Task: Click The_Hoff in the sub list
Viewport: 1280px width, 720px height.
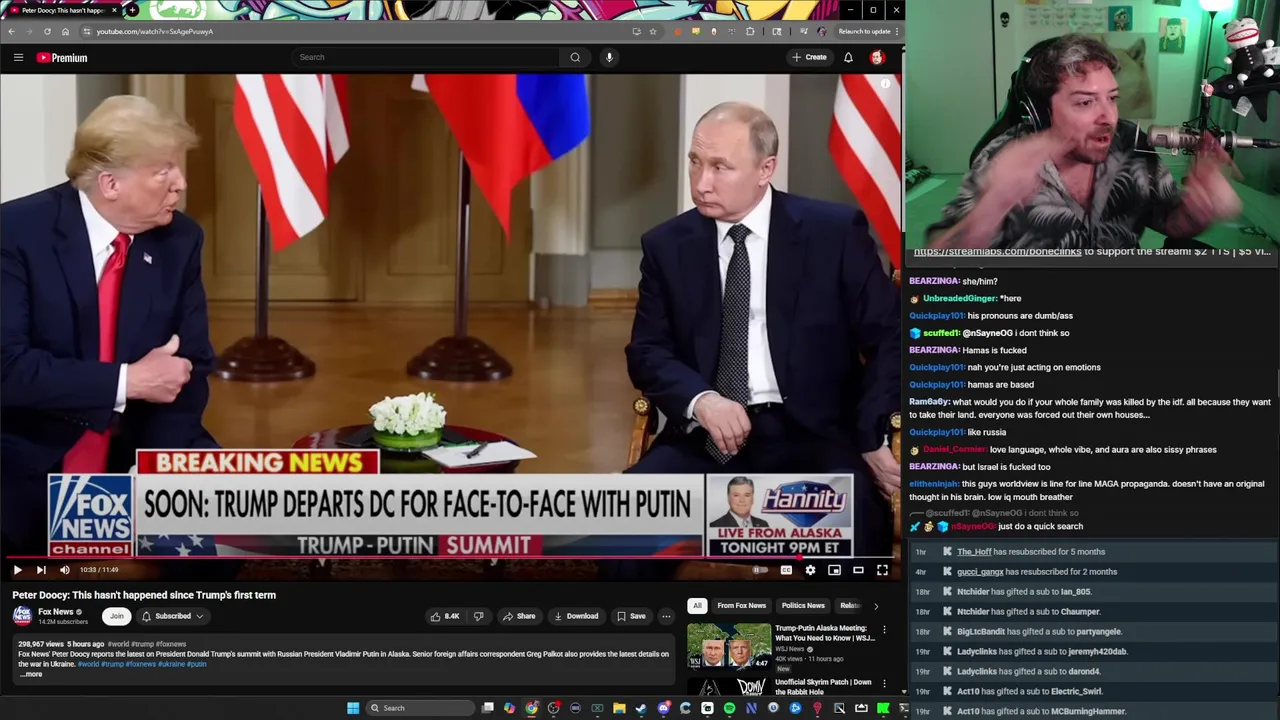Action: [974, 552]
